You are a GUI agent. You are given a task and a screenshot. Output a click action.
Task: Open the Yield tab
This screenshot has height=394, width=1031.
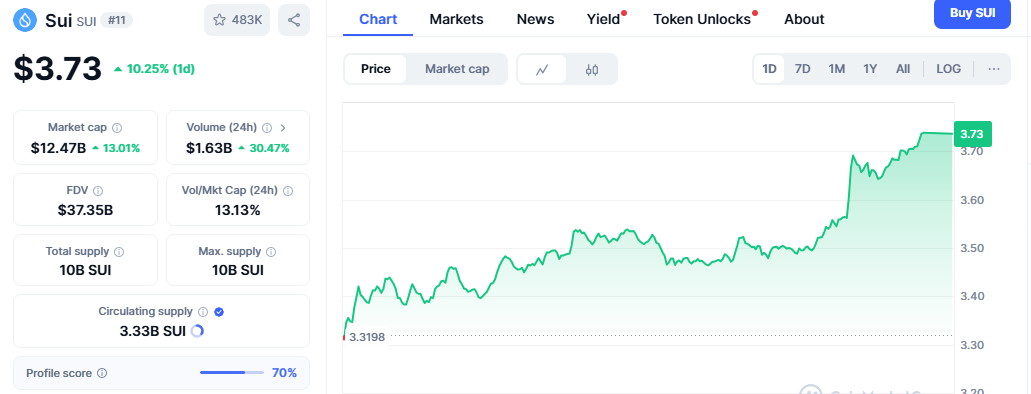(x=604, y=19)
